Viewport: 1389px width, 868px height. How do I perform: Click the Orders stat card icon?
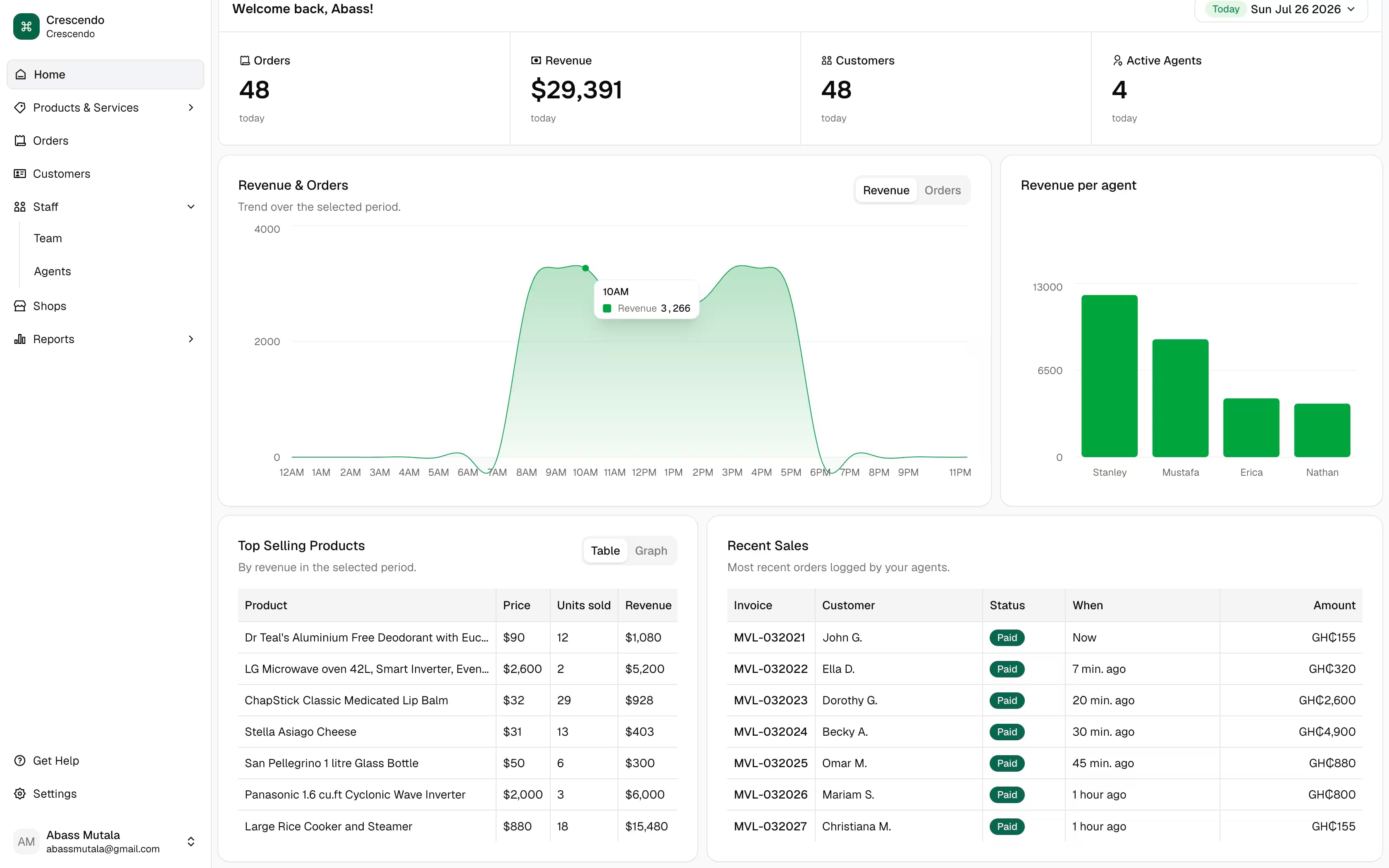click(x=244, y=60)
